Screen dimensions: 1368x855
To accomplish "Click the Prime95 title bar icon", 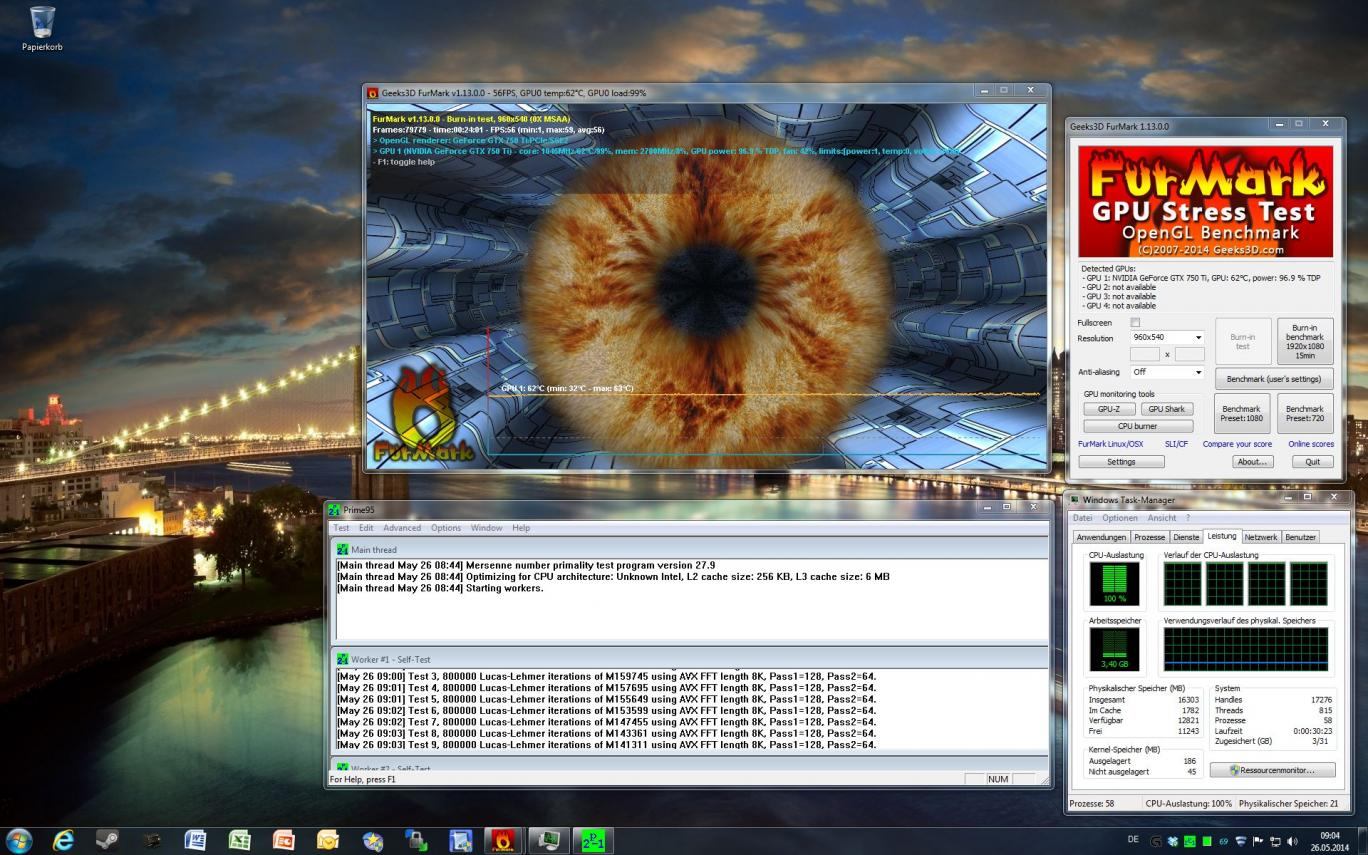I will [x=334, y=510].
